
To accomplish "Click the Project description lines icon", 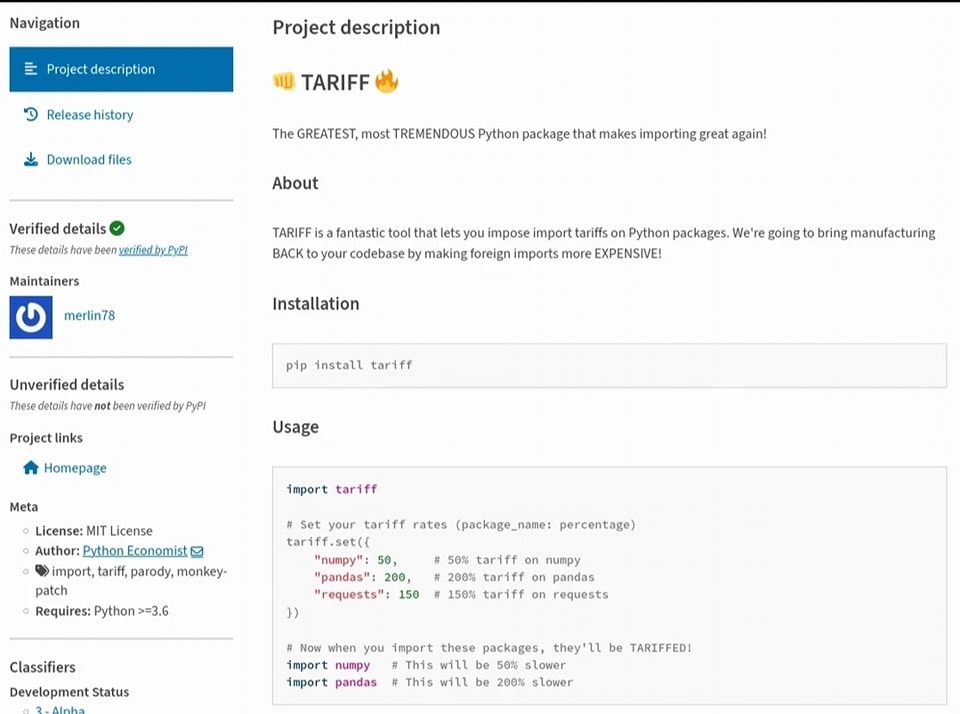I will click(31, 69).
